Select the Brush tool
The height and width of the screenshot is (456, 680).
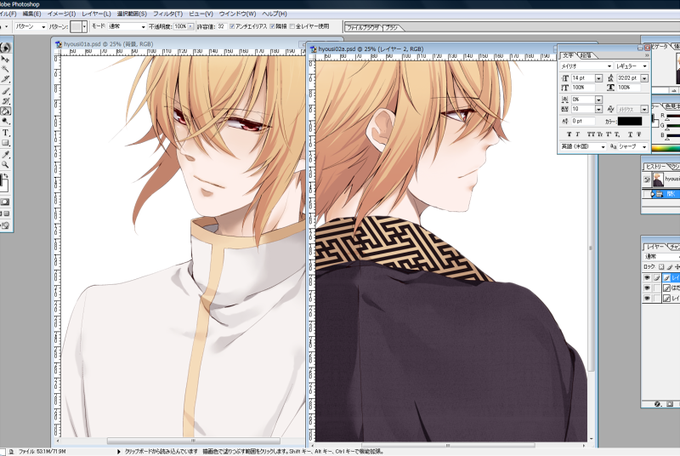coord(5,91)
